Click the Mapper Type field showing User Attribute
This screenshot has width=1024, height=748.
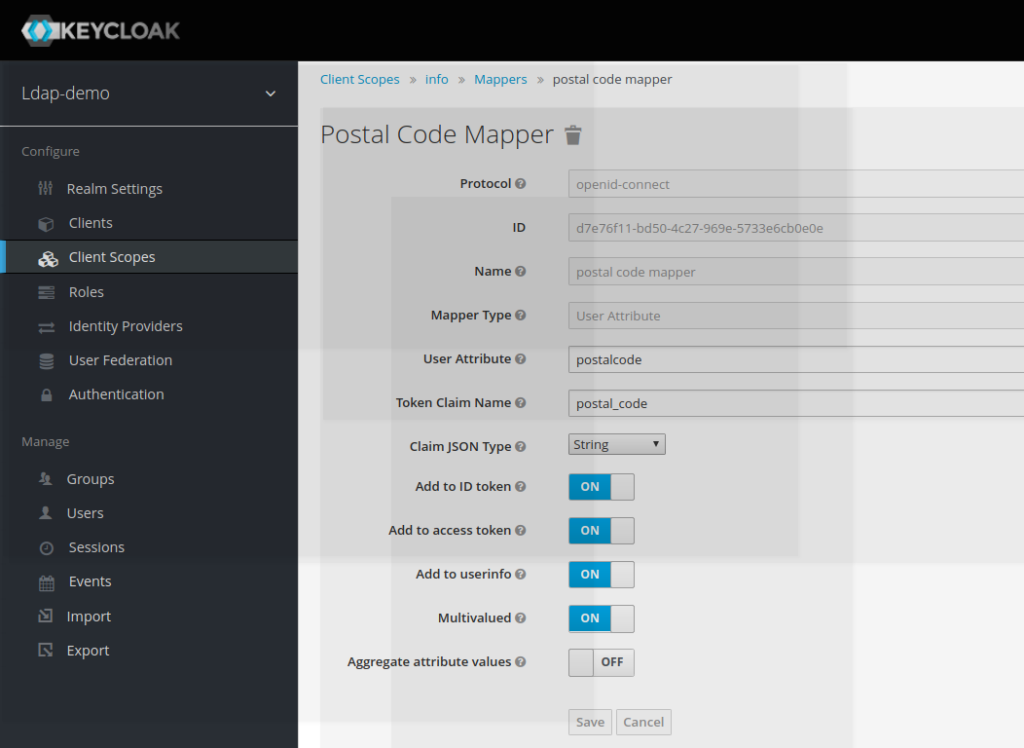coord(796,316)
